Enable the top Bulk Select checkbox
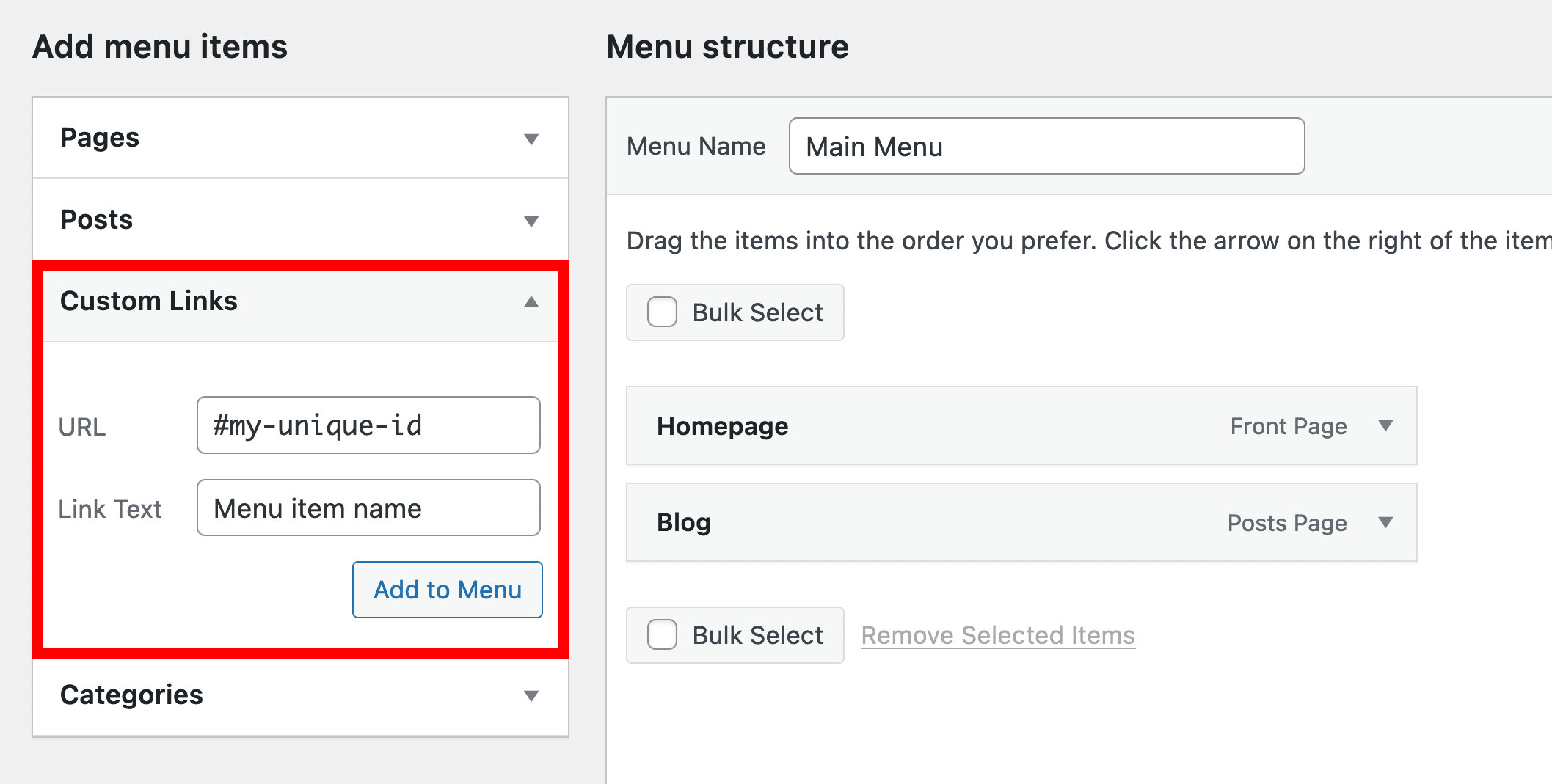 click(662, 312)
